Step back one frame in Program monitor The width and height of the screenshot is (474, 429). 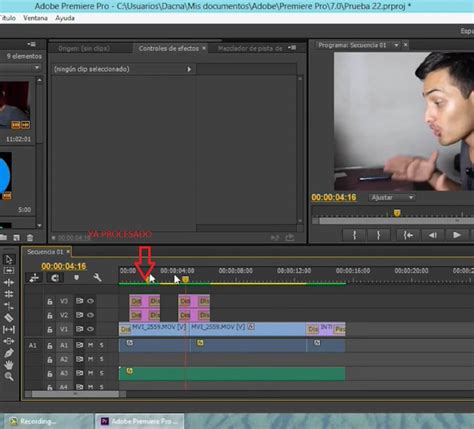coord(432,235)
